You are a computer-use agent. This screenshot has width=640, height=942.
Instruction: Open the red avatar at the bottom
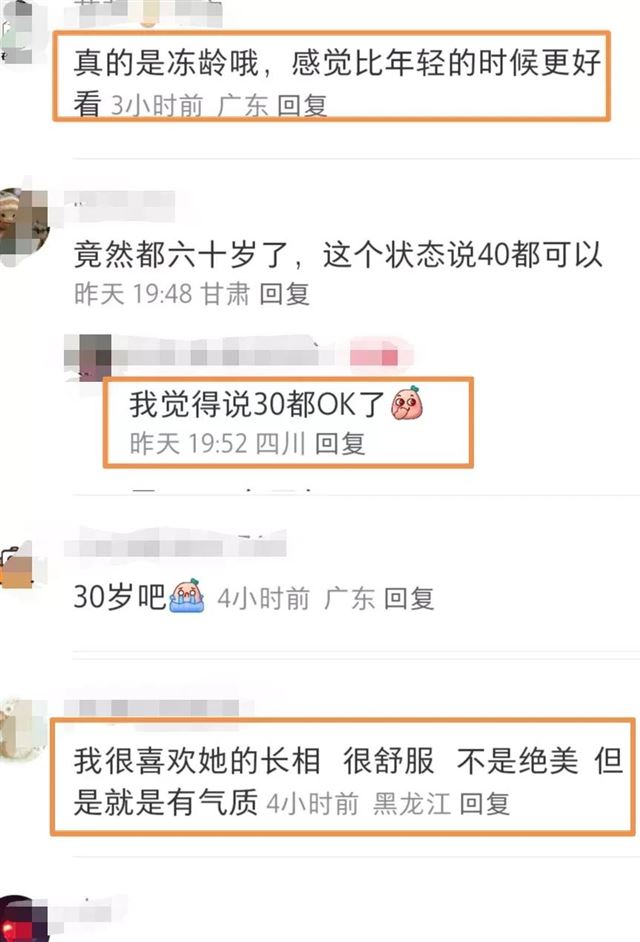[24, 919]
